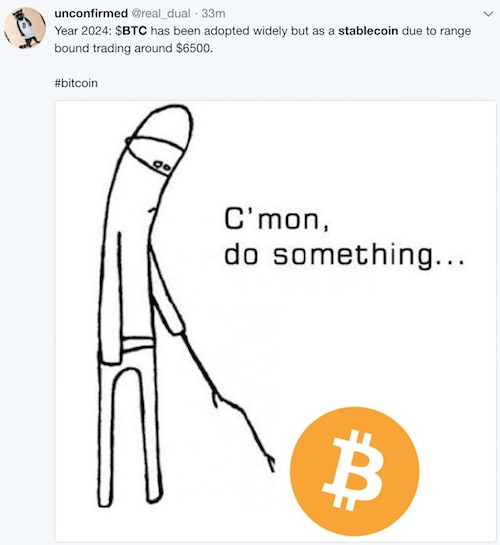Click the unconfirmed display name
500x545 pixels.
pos(91,14)
